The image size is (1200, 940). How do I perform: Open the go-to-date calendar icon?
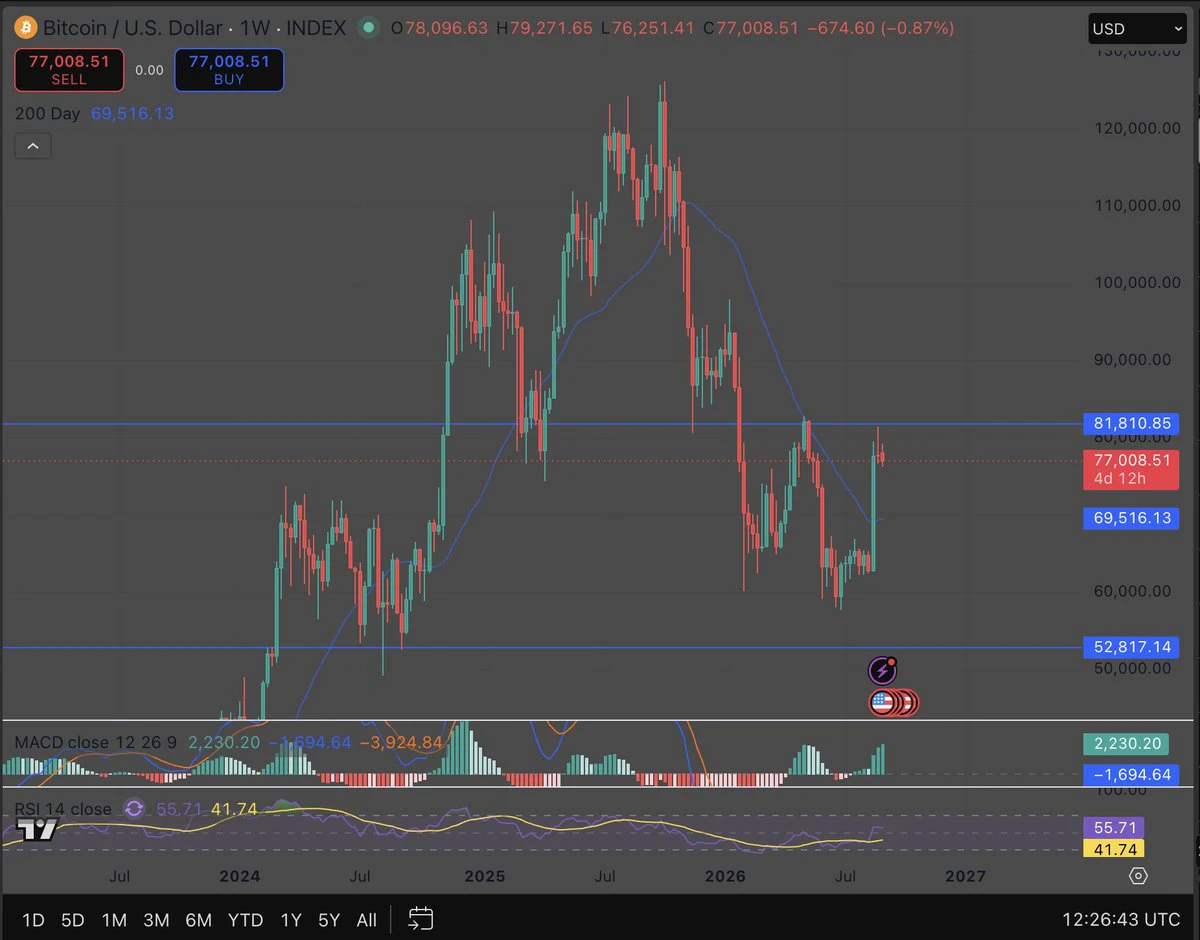pyautogui.click(x=421, y=918)
